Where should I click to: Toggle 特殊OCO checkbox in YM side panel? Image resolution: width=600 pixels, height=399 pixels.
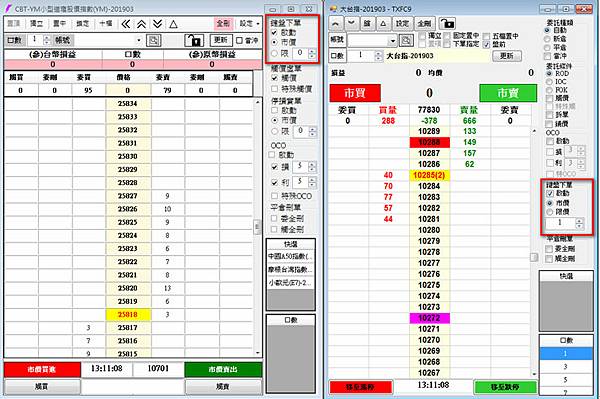tap(274, 196)
